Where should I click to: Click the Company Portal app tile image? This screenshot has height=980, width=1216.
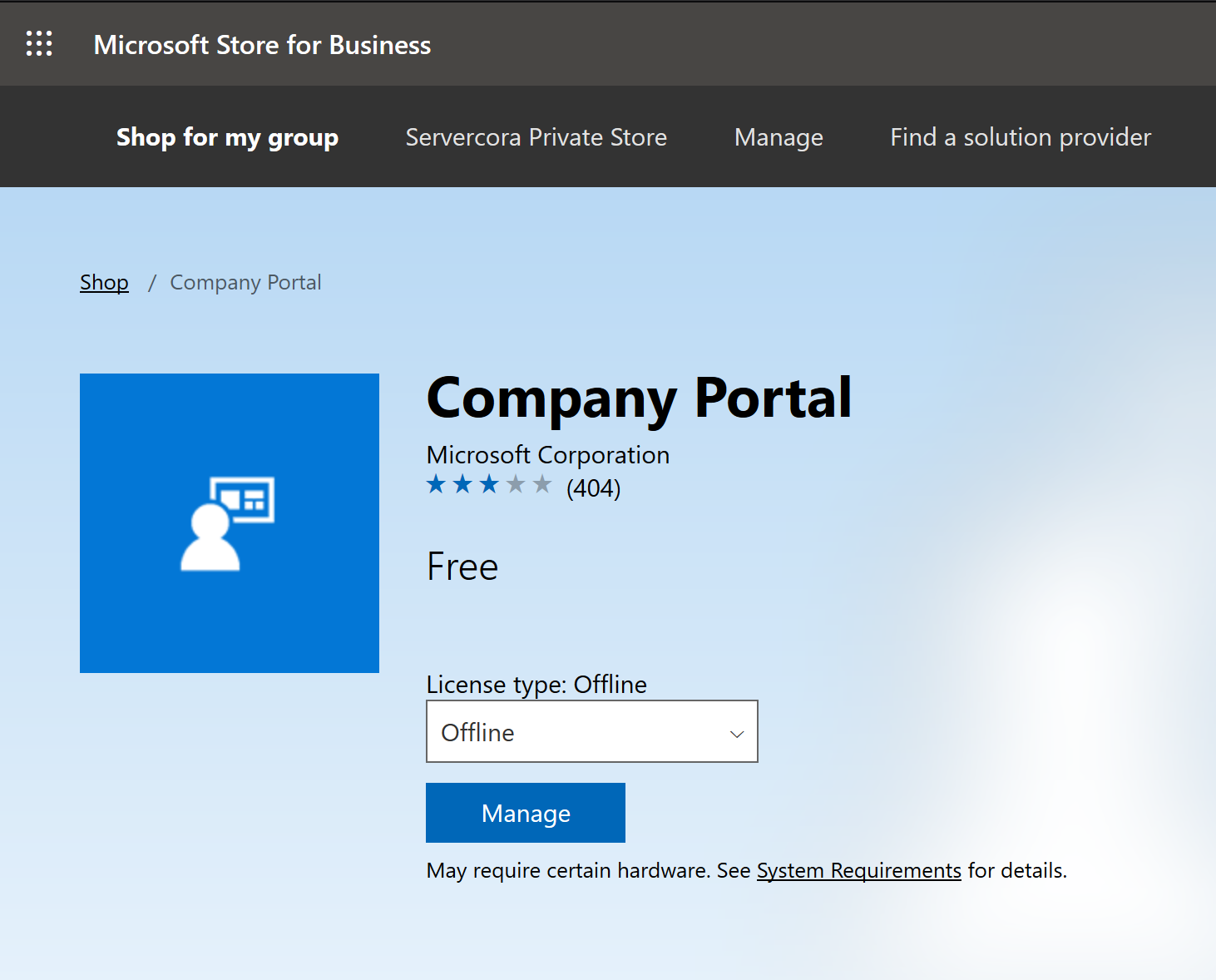pos(230,523)
